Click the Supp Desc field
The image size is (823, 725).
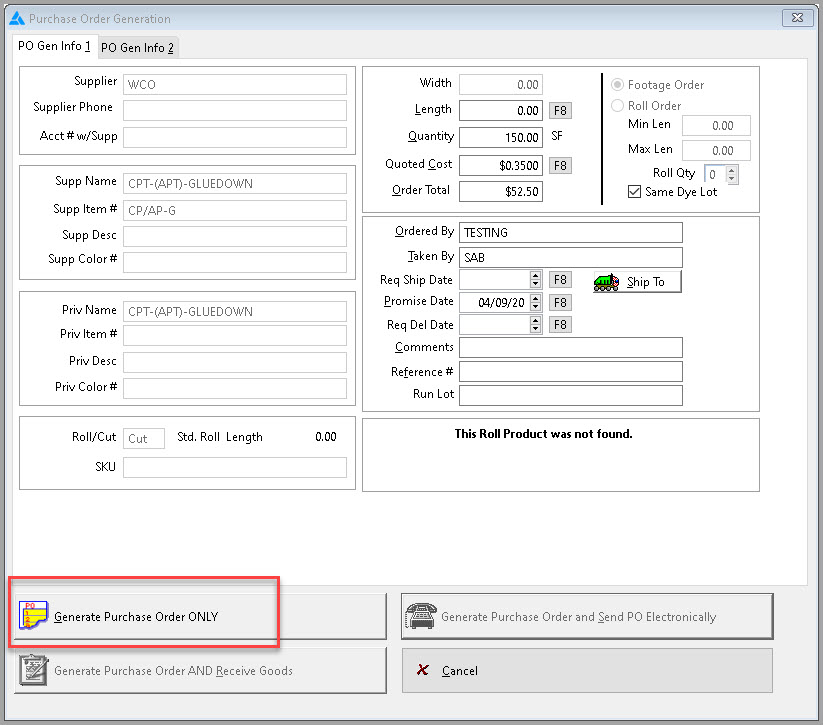(x=235, y=236)
